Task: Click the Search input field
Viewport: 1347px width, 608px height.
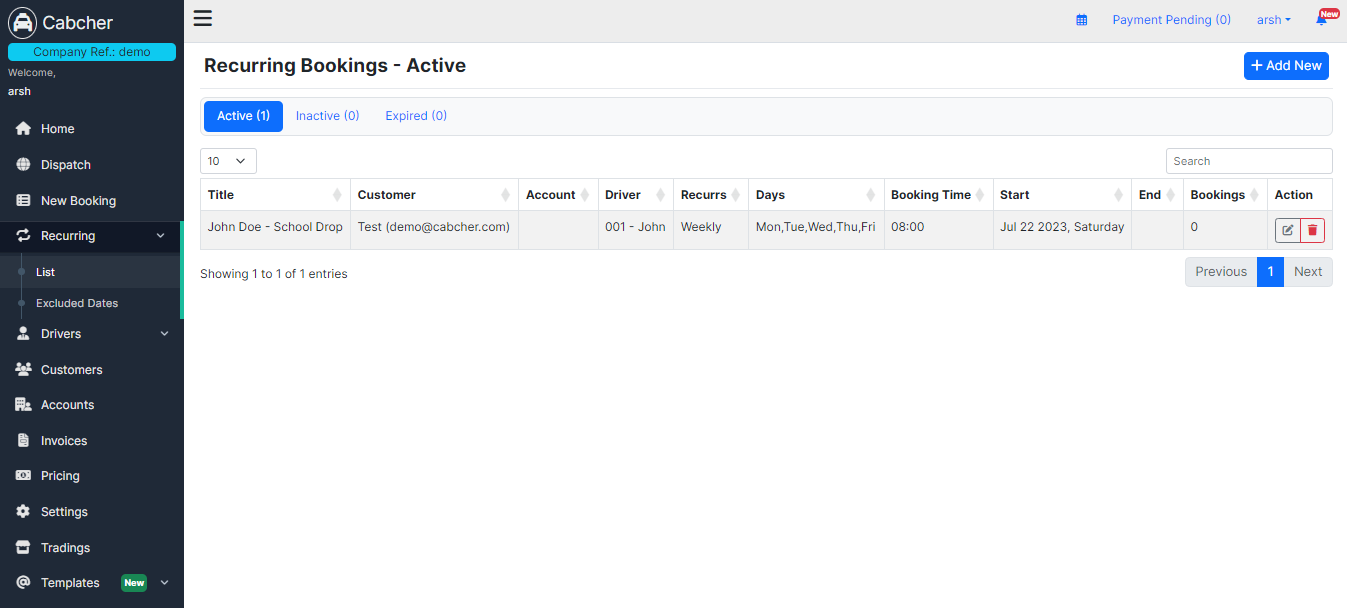Action: (1248, 161)
